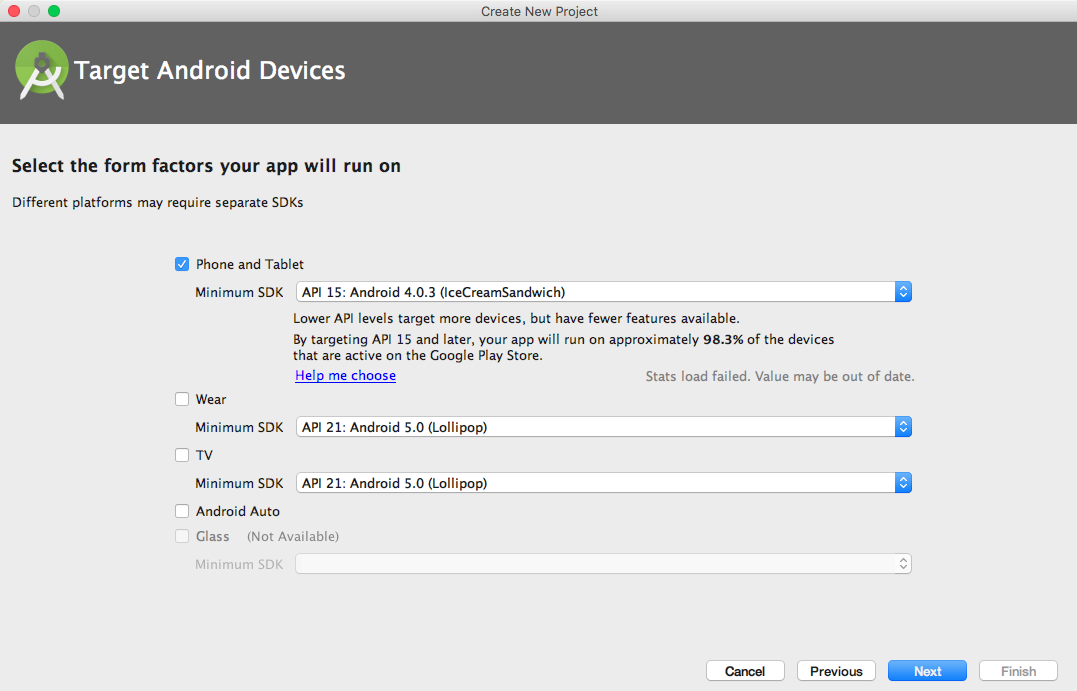
Task: Click the 'Help me choose' link
Action: (x=345, y=376)
